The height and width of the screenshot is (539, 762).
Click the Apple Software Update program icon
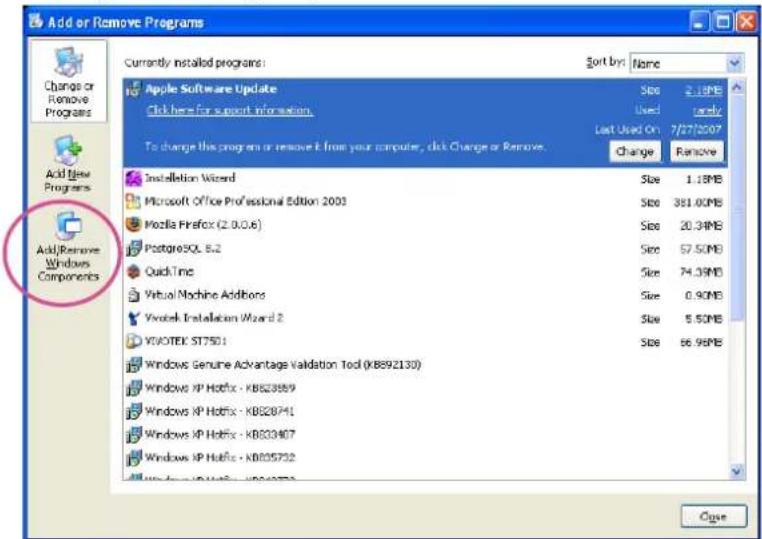(x=133, y=89)
